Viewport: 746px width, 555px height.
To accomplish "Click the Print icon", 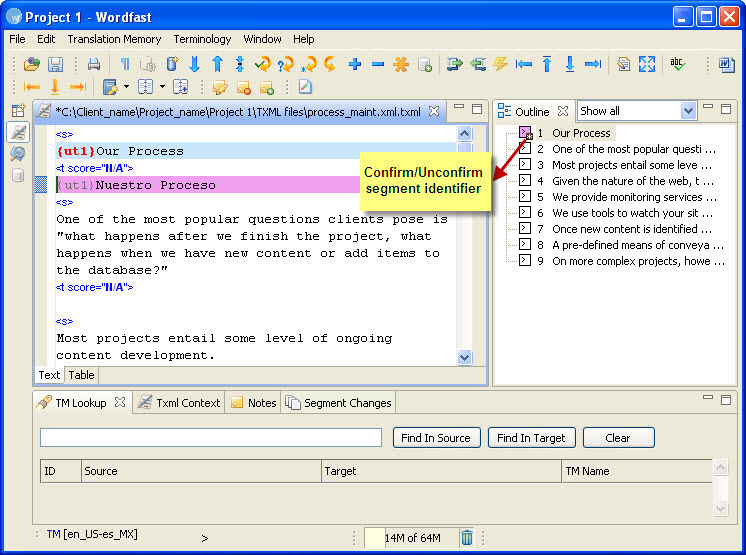I will pos(94,64).
